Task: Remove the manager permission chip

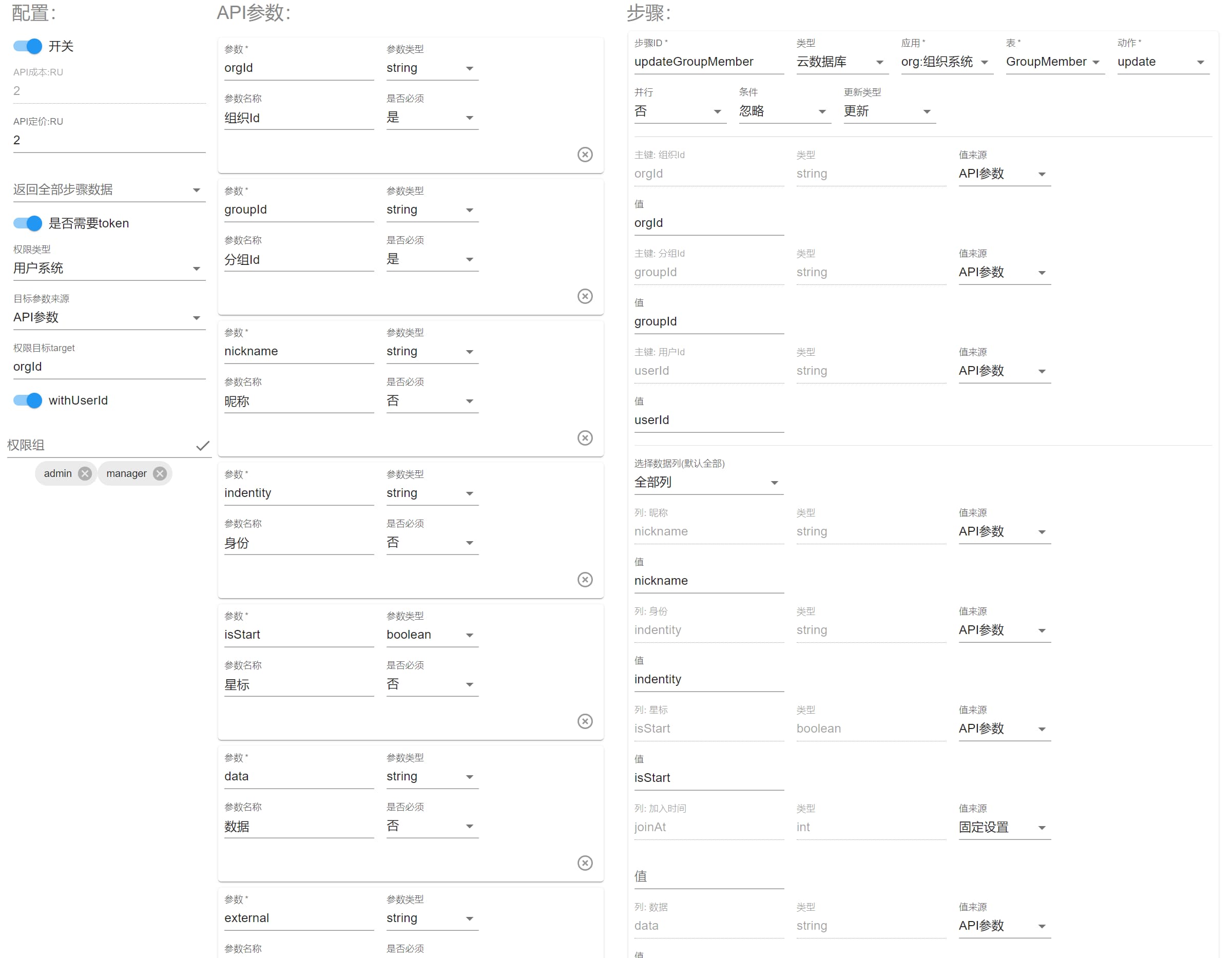Action: point(160,473)
